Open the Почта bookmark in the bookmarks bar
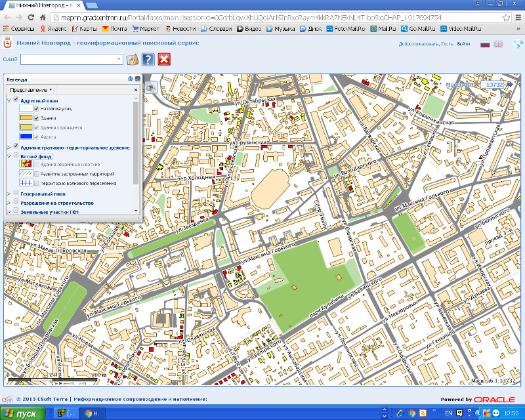The image size is (525, 420). (x=115, y=29)
